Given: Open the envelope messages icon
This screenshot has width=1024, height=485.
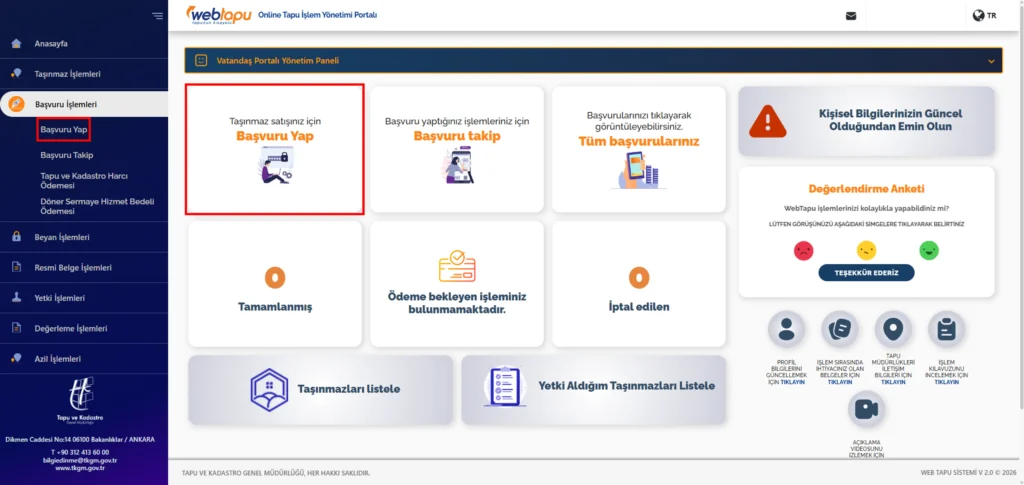Looking at the screenshot, I should point(850,16).
